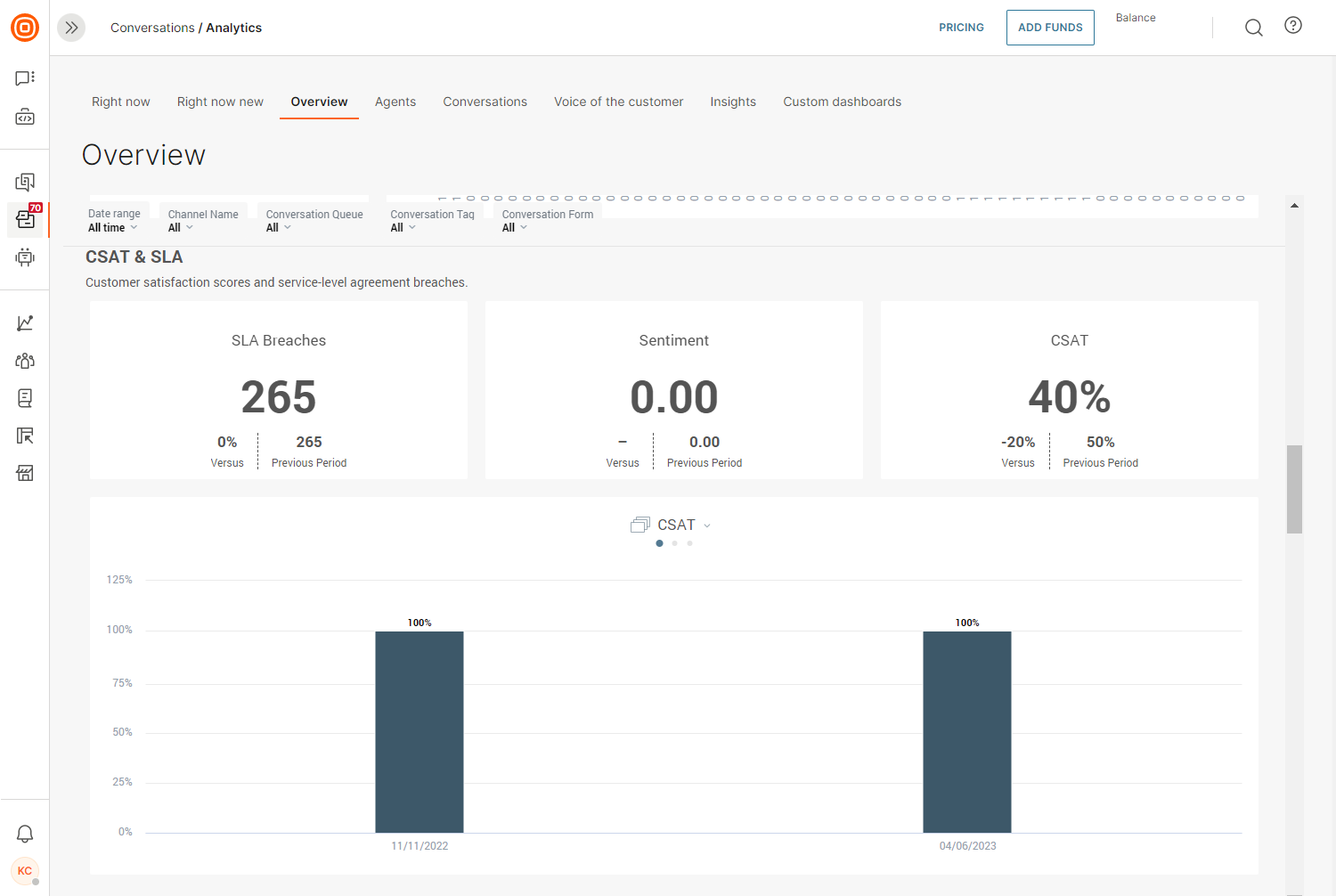Open the help question mark icon
Viewport: 1336px width, 896px height.
point(1293,25)
